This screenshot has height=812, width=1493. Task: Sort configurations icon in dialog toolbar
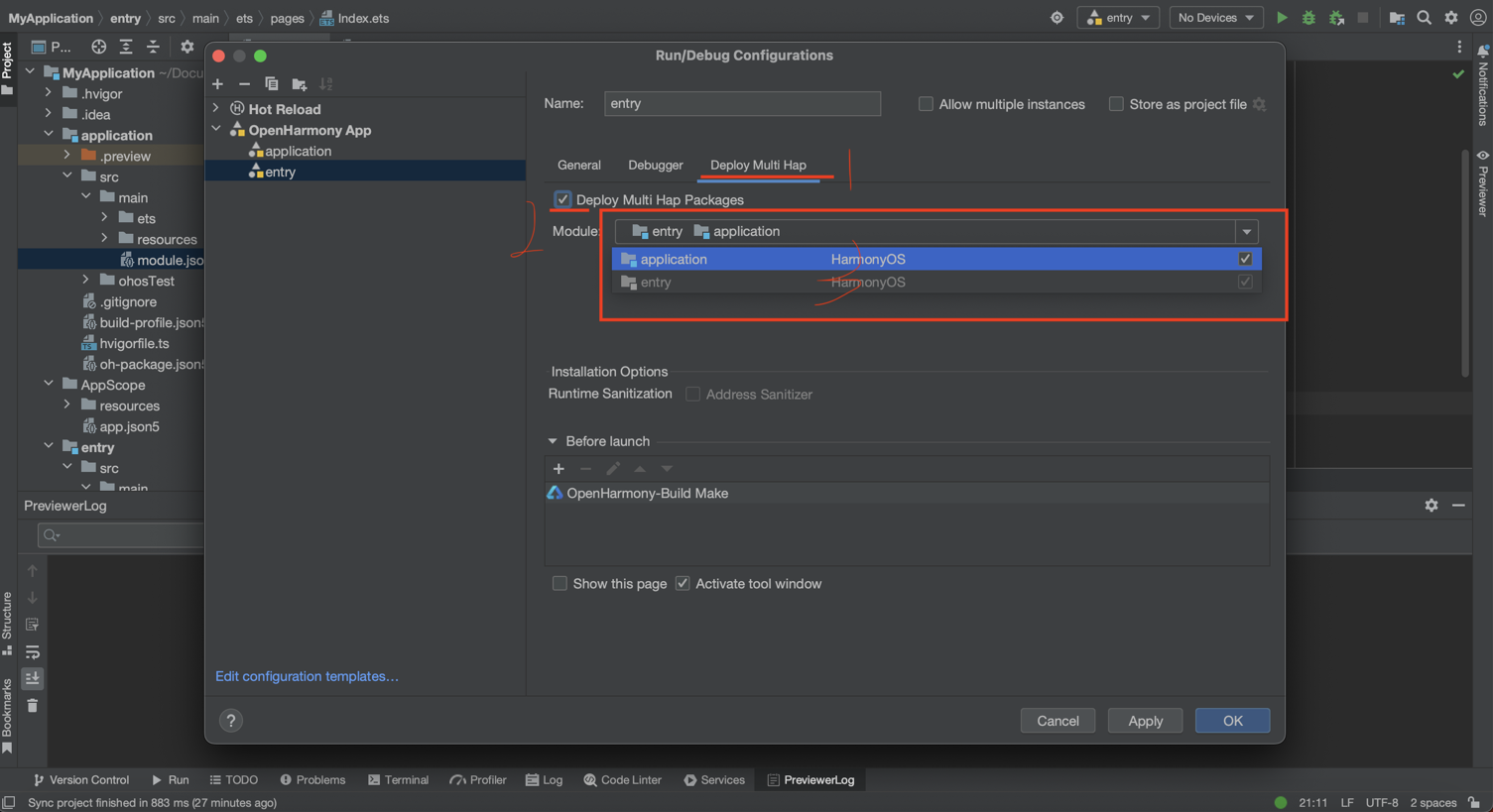326,84
